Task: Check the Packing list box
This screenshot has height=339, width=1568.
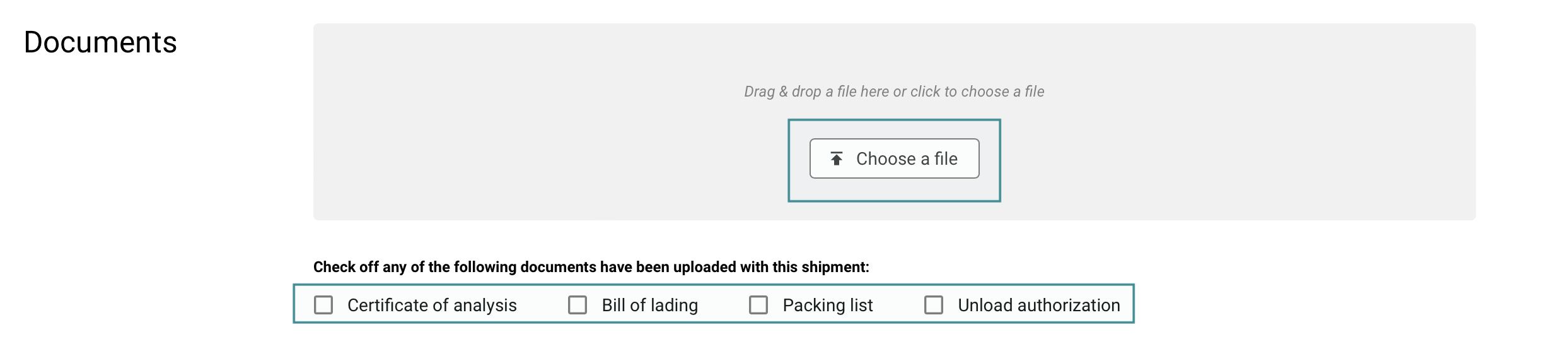Action: [758, 305]
